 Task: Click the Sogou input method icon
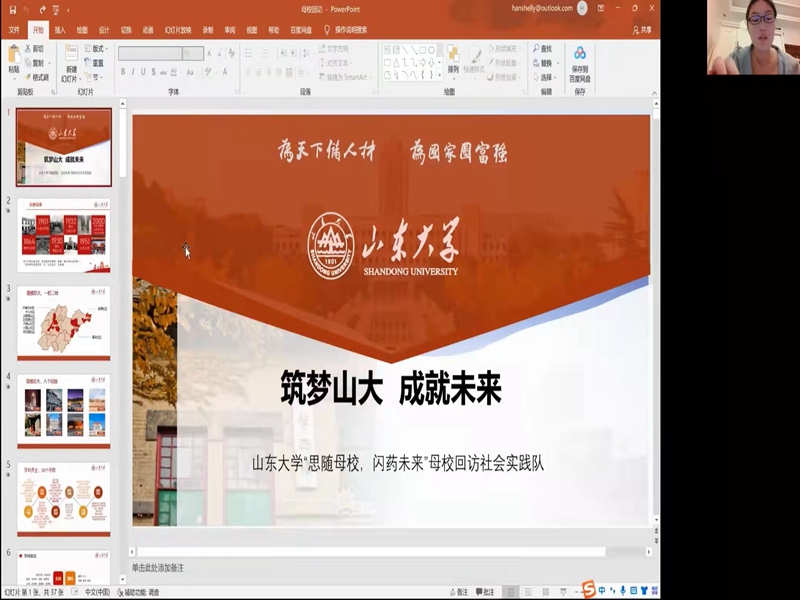pos(589,590)
